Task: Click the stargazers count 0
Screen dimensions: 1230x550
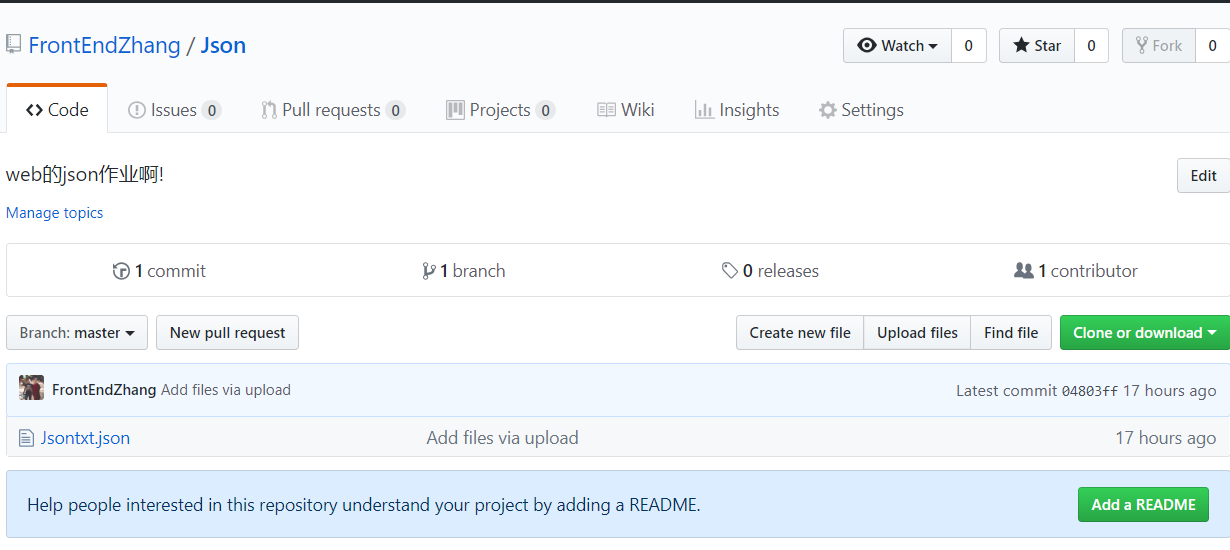Action: [1091, 45]
